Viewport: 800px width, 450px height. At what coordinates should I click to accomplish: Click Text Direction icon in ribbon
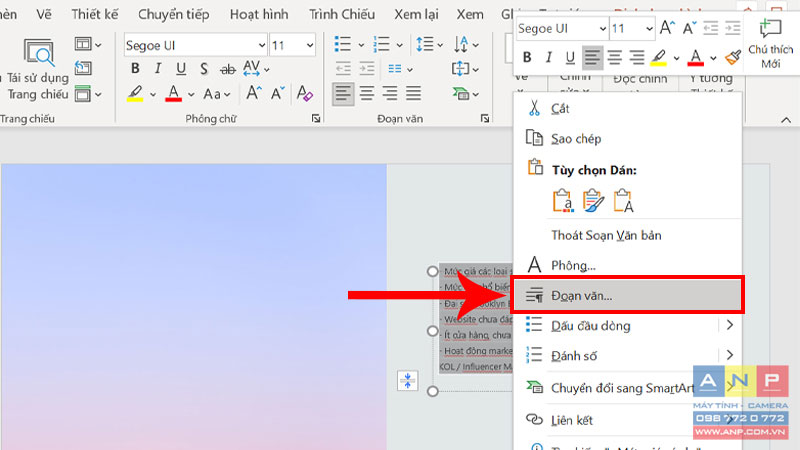click(x=461, y=44)
